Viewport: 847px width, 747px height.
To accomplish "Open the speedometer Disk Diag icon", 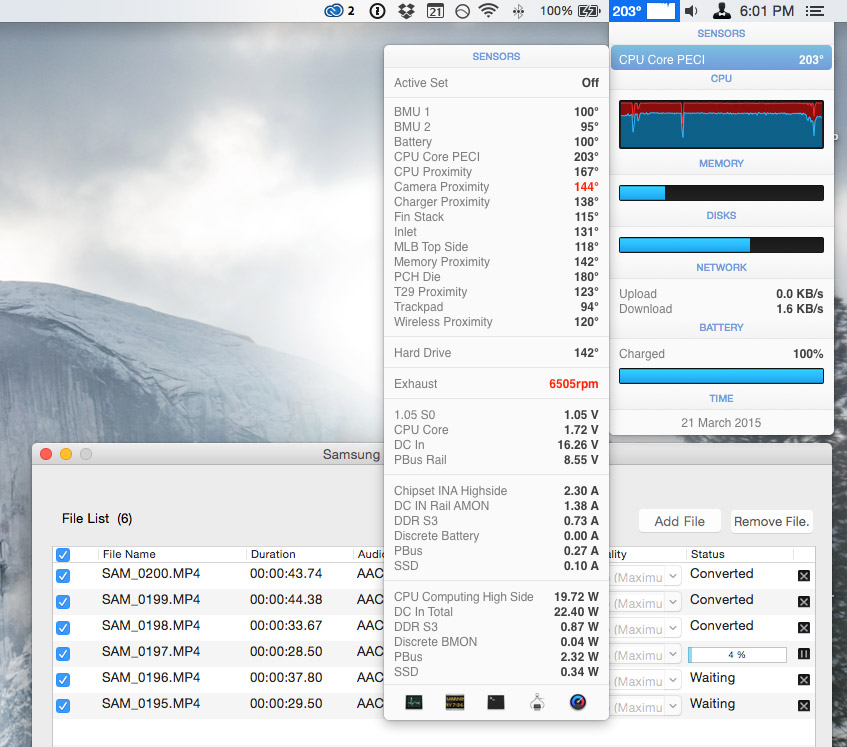I will point(578,702).
